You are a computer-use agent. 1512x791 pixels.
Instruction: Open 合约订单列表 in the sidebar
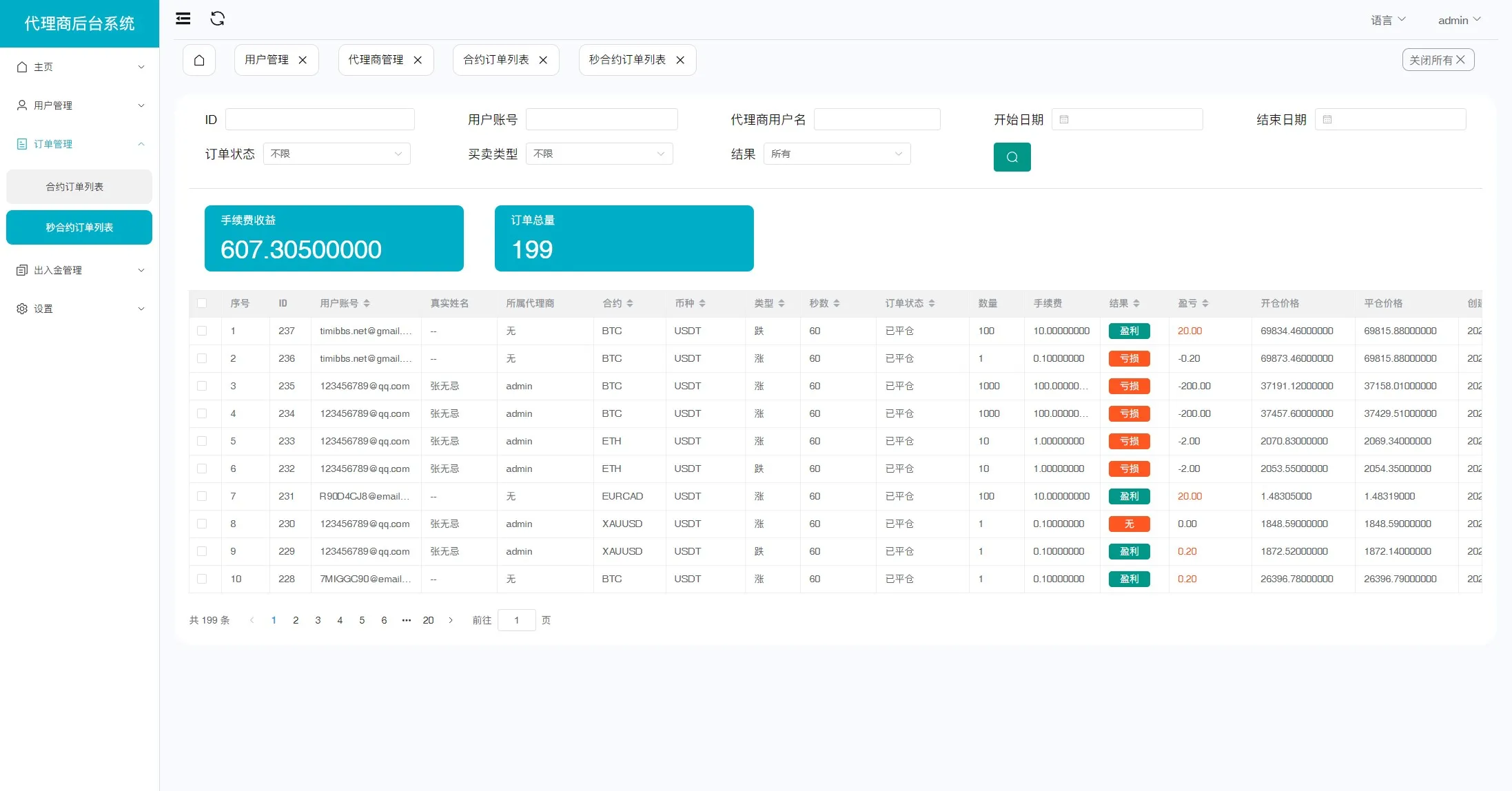point(74,187)
